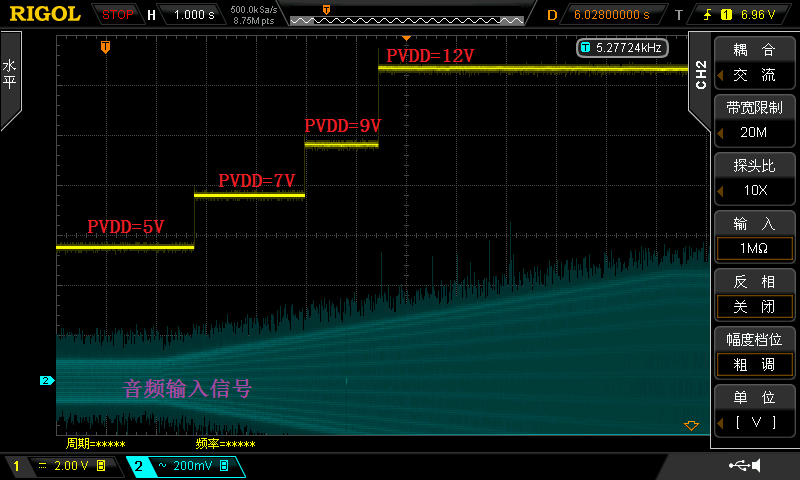Click the orange trigger level arrow at bottom right
800x480 pixels.
pyautogui.click(x=690, y=426)
